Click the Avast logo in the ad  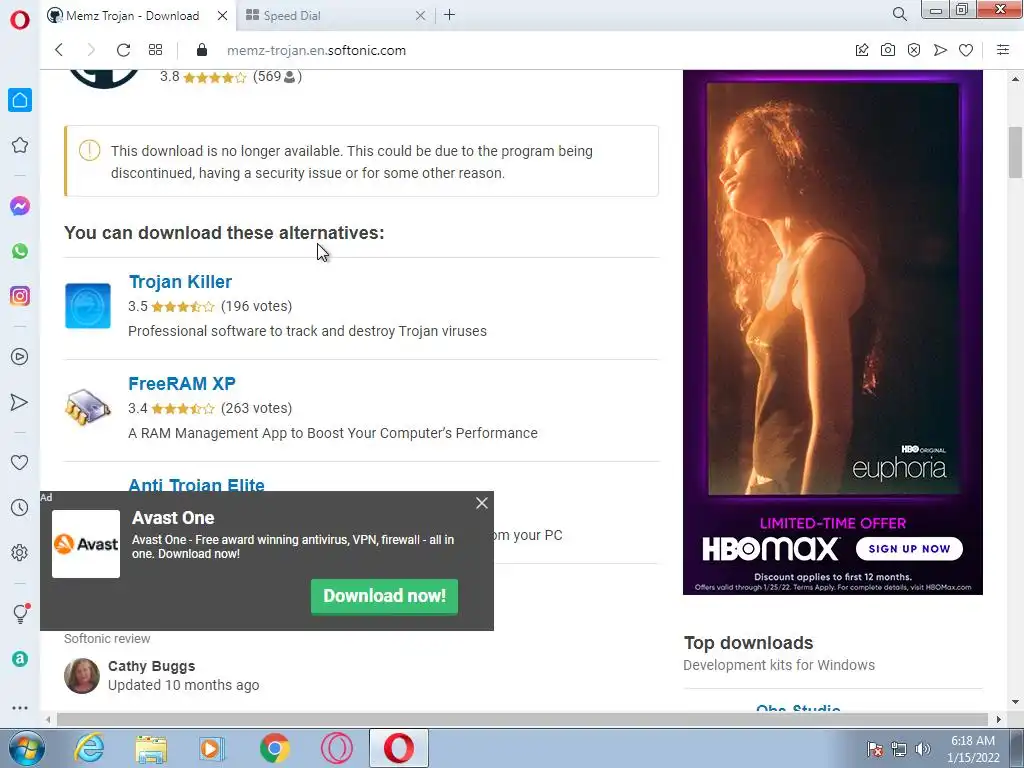tap(86, 544)
